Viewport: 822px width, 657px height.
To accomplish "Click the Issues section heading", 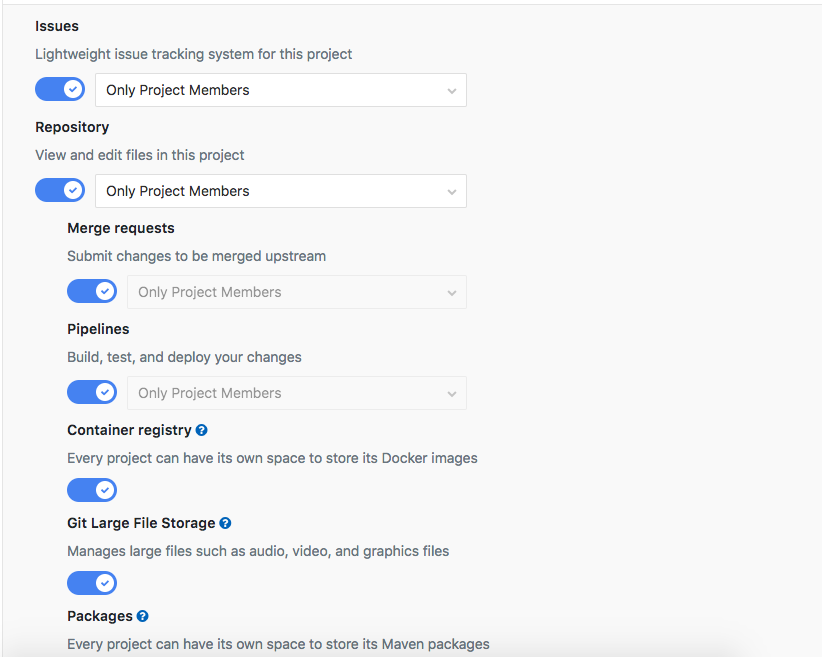I will coord(57,26).
